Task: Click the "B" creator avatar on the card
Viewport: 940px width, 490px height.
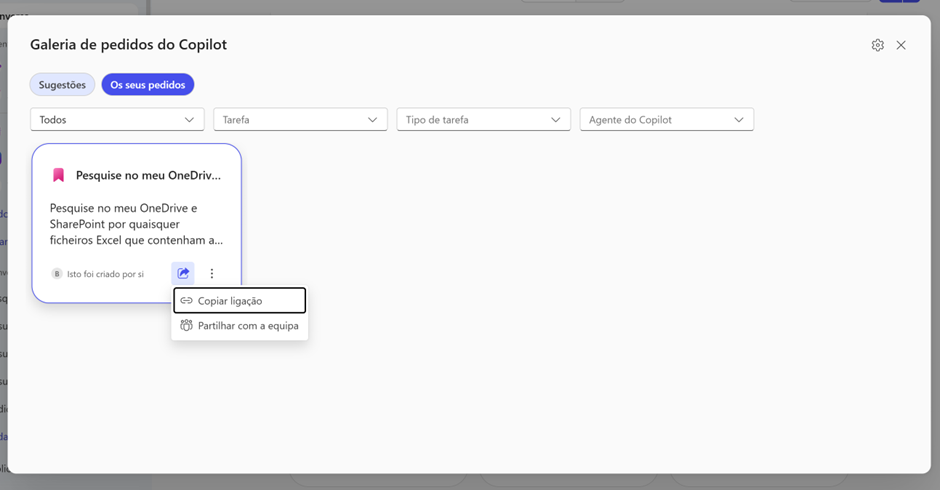Action: click(57, 274)
